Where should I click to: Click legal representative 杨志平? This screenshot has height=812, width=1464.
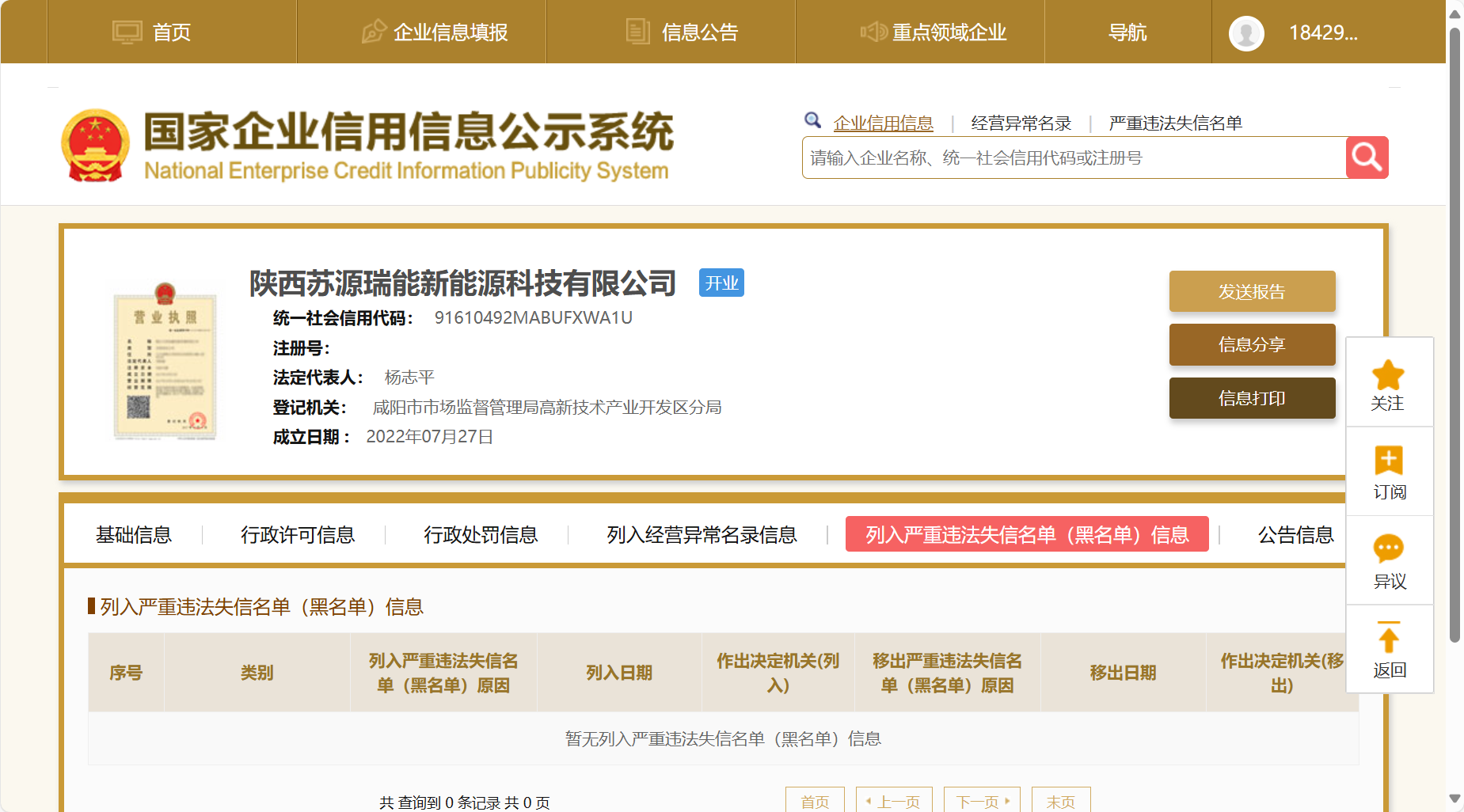pyautogui.click(x=409, y=378)
